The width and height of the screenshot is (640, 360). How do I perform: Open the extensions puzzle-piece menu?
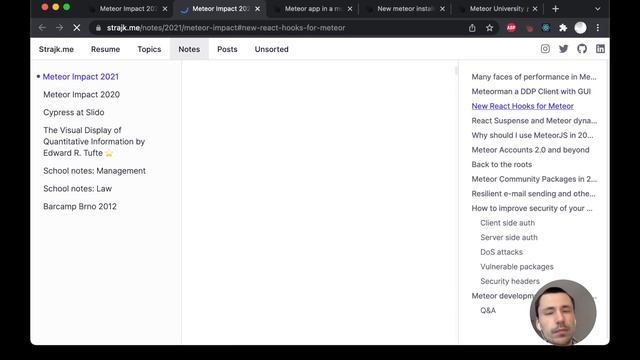click(563, 28)
